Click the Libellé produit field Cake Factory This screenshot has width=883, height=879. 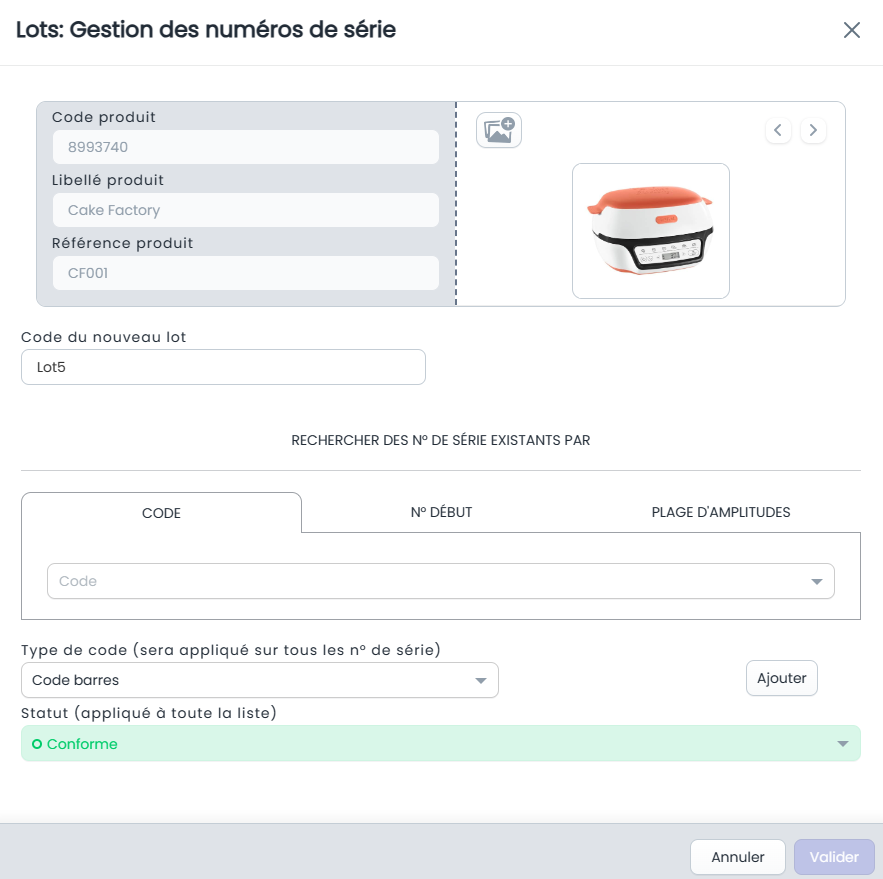(x=246, y=210)
